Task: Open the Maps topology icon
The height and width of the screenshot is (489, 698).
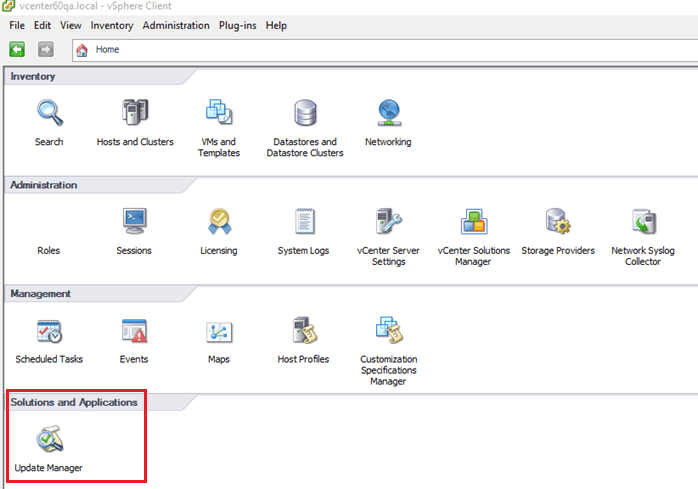Action: pos(219,332)
